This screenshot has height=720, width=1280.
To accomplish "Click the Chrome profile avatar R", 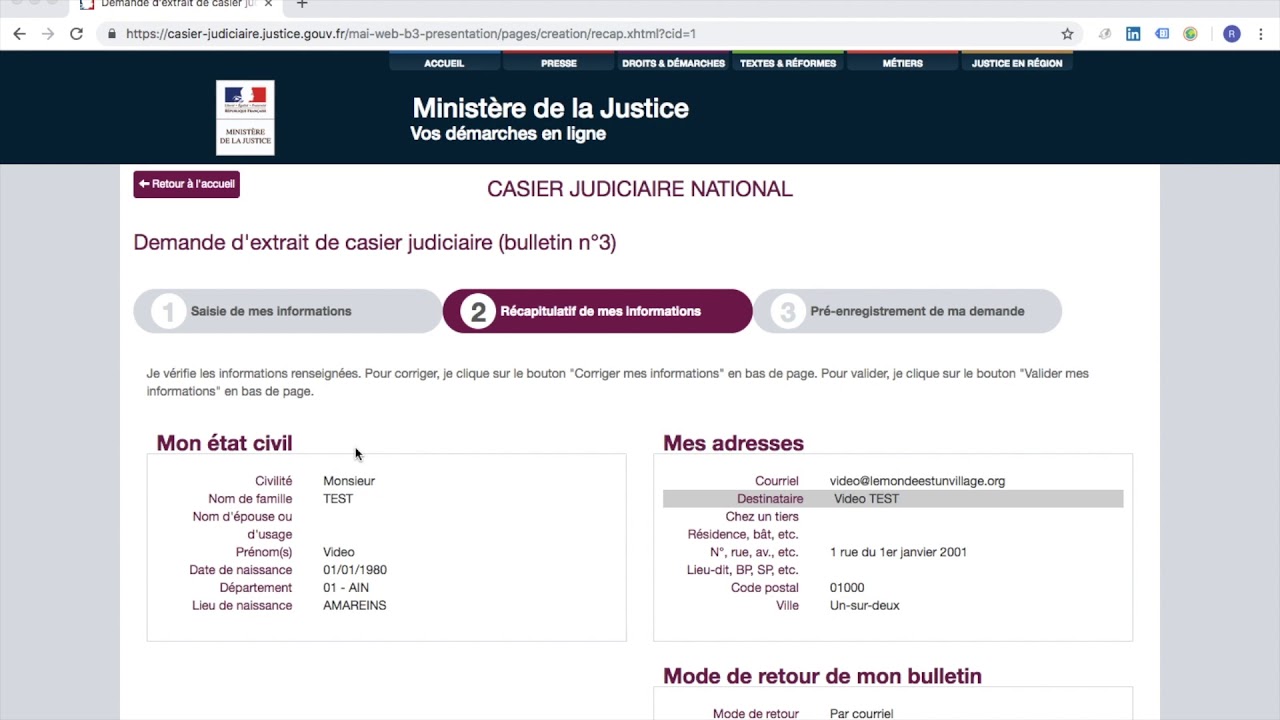I will point(1231,34).
